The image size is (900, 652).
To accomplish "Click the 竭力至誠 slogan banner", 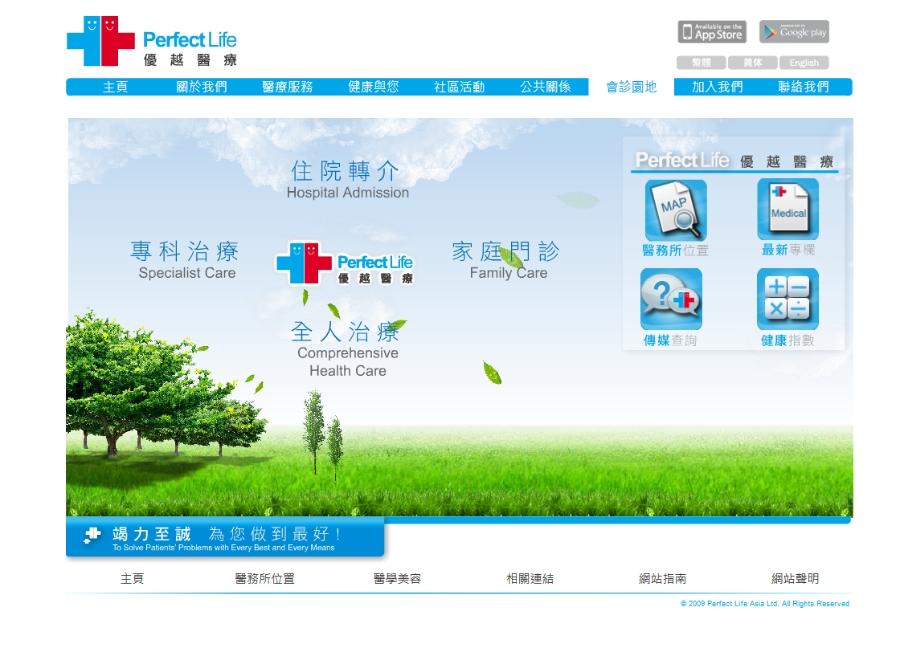I will [x=225, y=537].
